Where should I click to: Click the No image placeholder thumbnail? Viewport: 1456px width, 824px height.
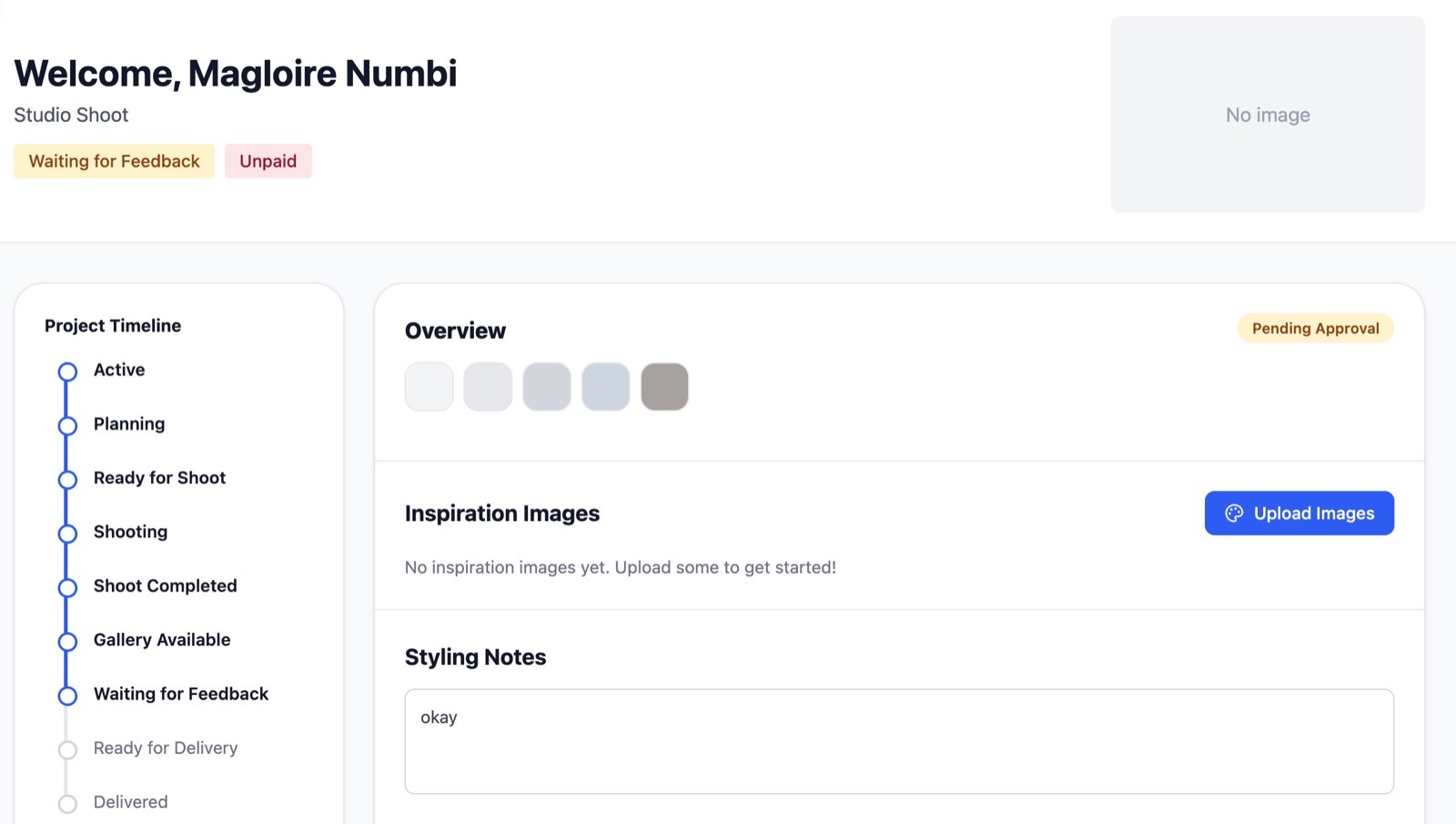[x=1267, y=115]
